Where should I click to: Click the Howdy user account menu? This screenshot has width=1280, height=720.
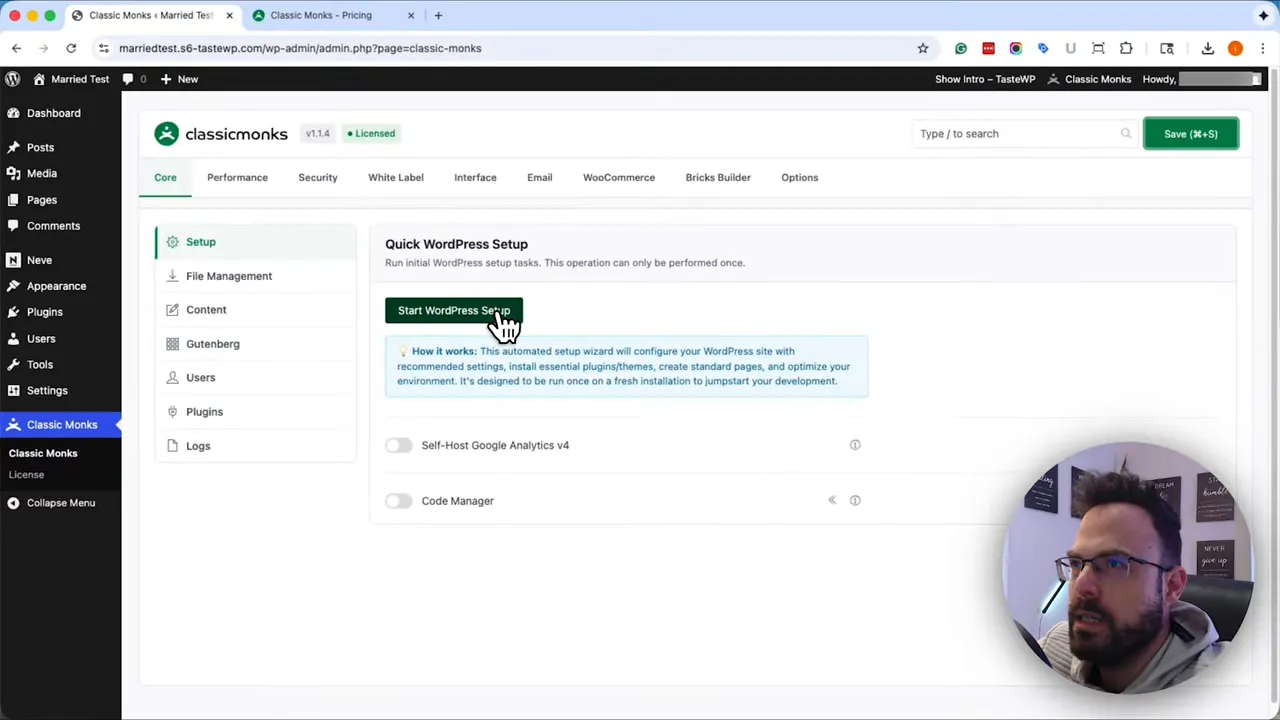click(x=1202, y=79)
